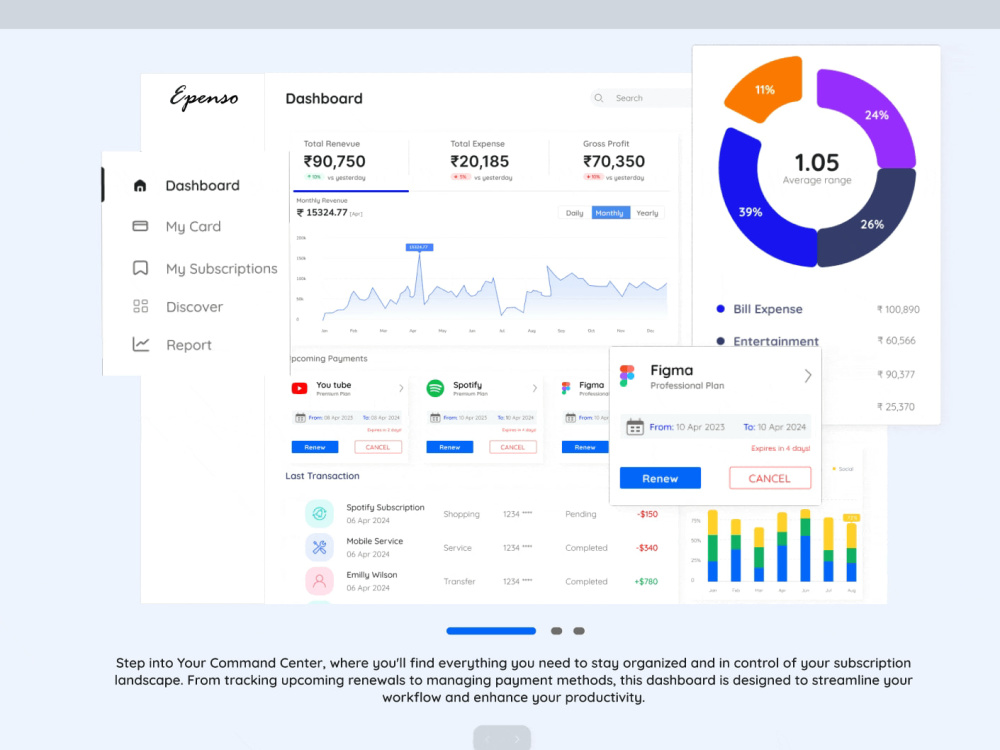Viewport: 1000px width, 750px height.
Task: Select the Total Renevue stat tab
Action: (x=349, y=161)
